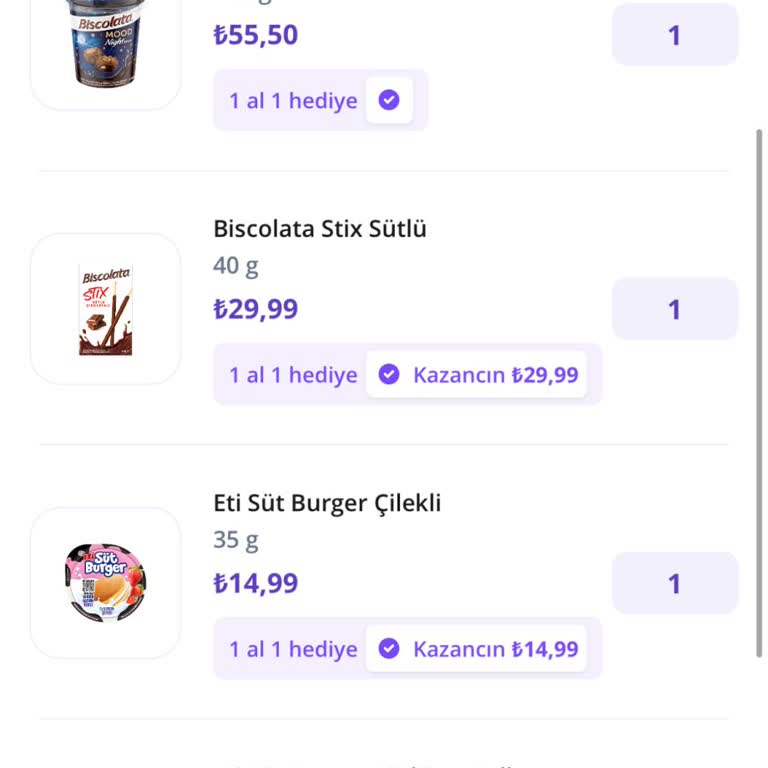768x768 pixels.
Task: Click the vertical scrollbar on the right edge
Action: tap(760, 390)
